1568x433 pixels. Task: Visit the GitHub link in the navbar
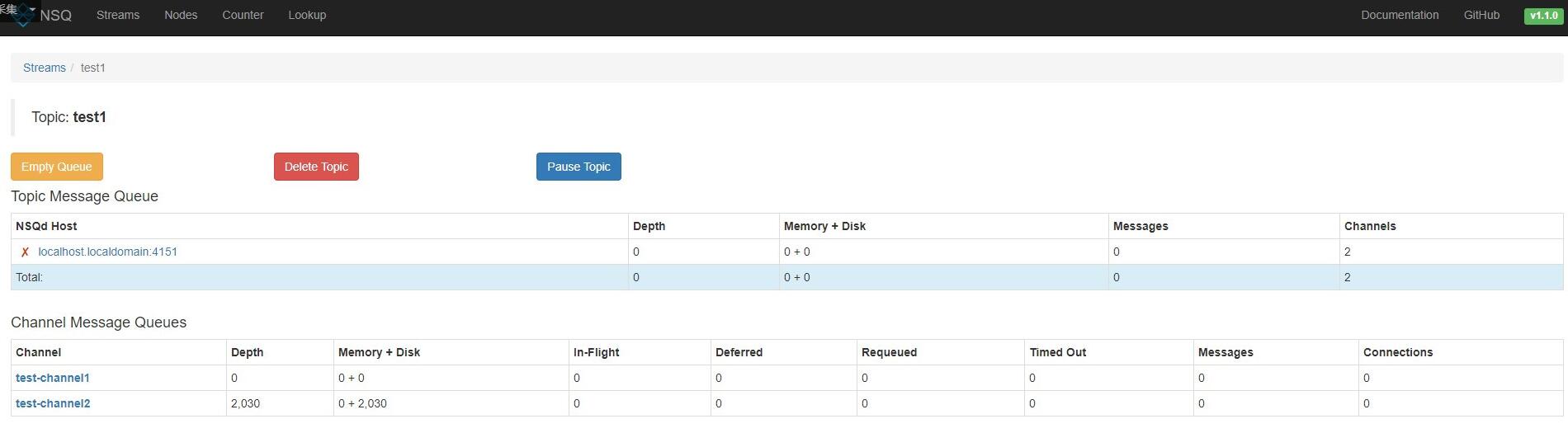coord(1481,15)
